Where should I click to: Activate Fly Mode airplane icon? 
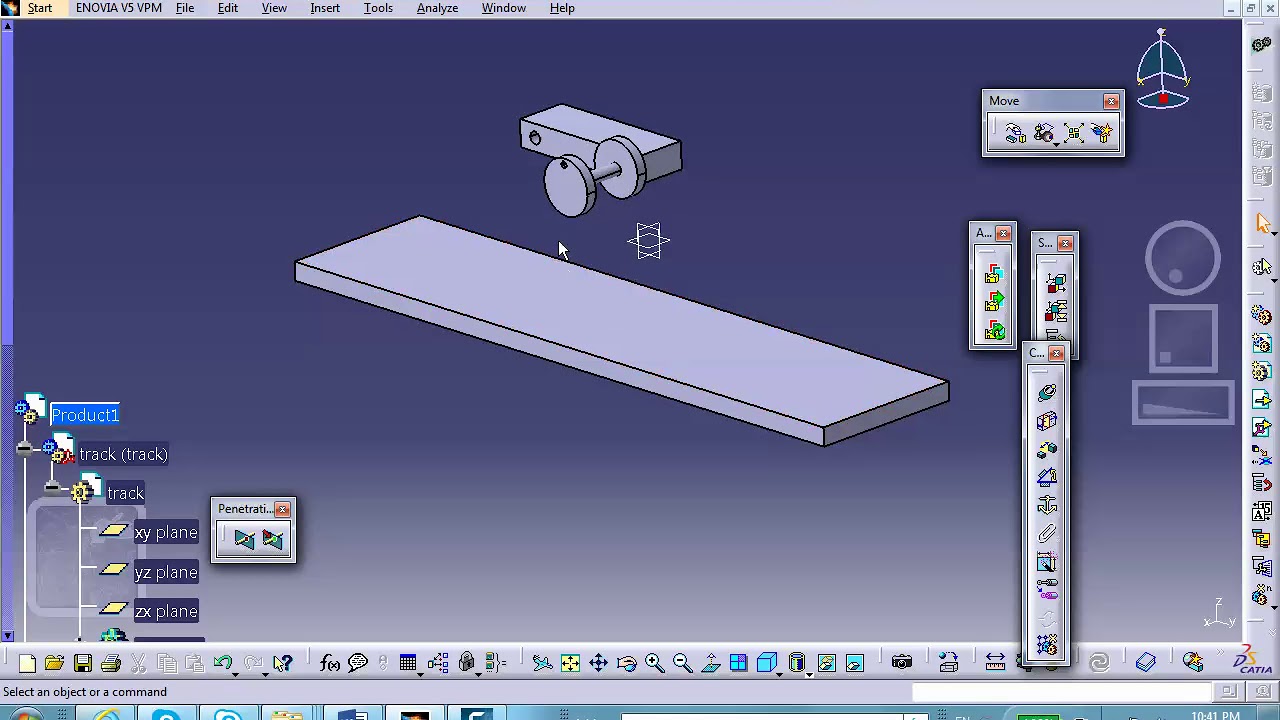click(x=542, y=663)
